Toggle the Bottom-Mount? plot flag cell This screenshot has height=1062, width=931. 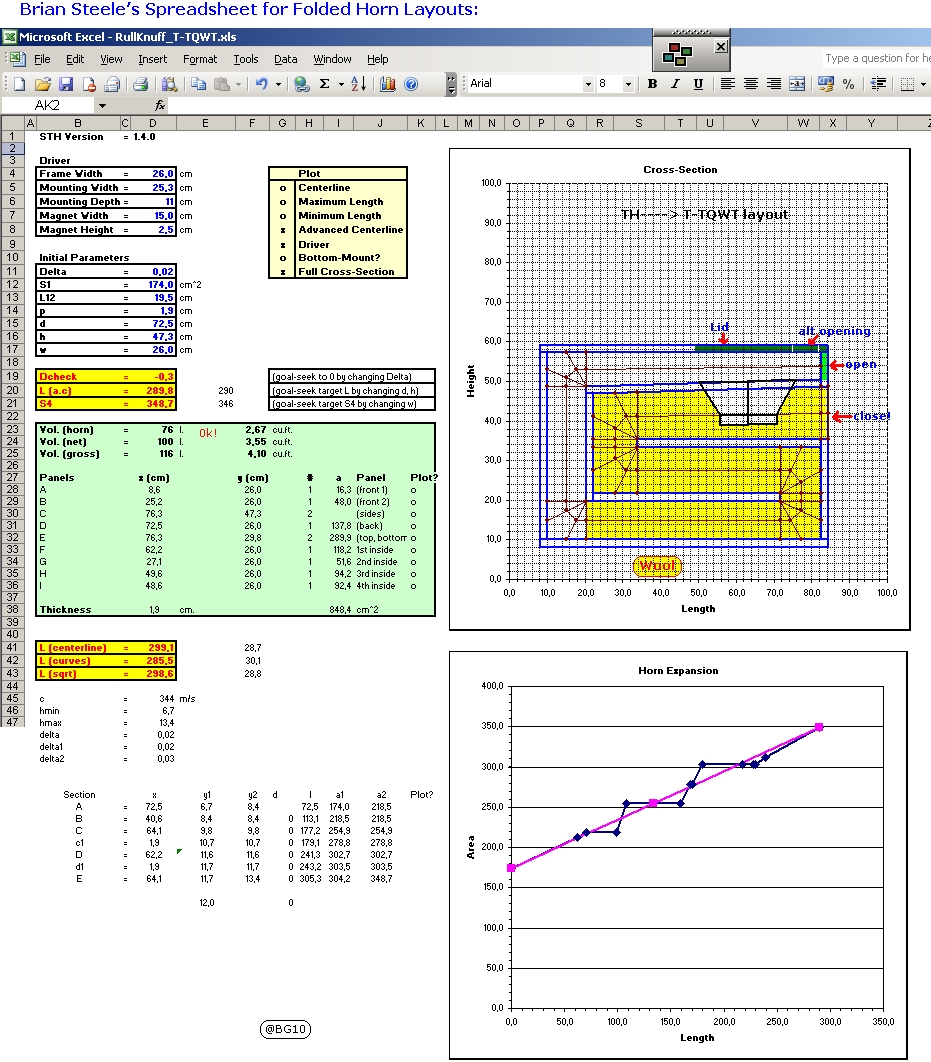283,257
